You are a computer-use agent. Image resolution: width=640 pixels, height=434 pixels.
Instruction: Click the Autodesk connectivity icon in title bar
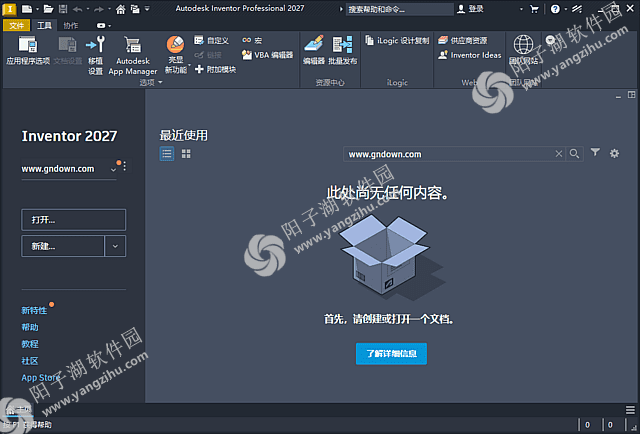[x=576, y=9]
